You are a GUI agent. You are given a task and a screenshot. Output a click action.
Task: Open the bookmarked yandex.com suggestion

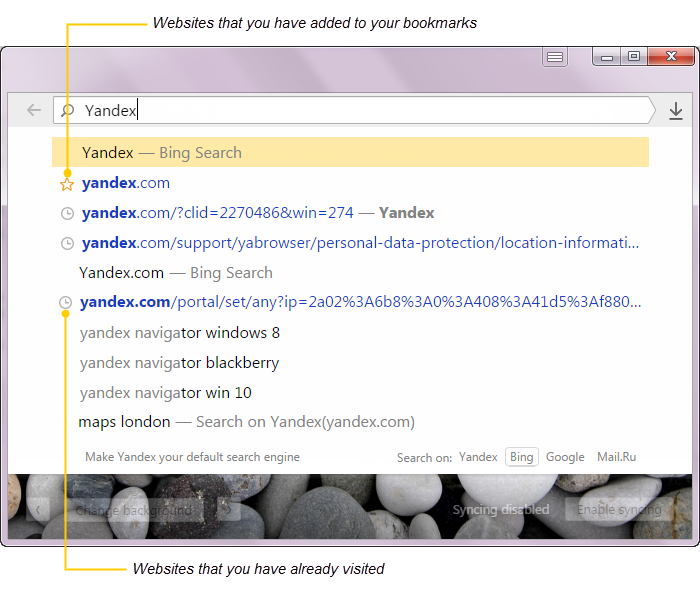pos(126,183)
